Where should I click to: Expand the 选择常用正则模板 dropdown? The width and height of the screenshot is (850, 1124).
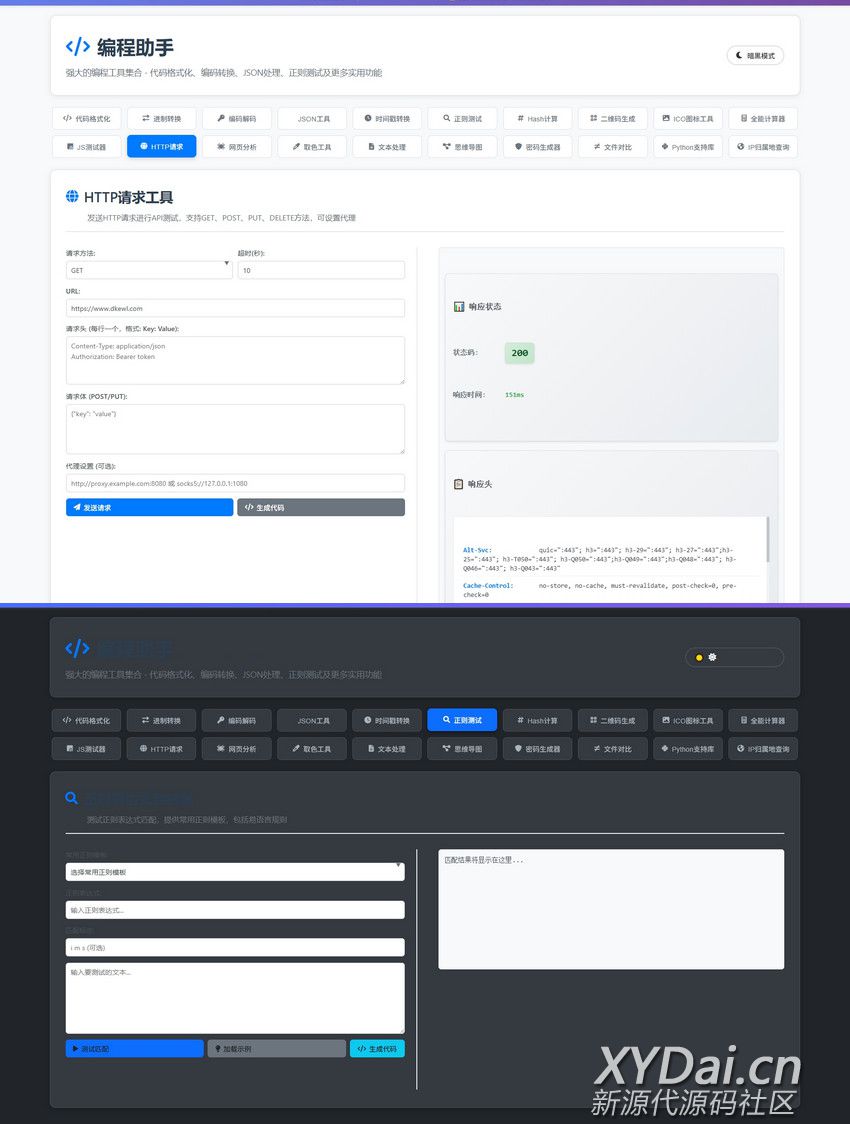pyautogui.click(x=235, y=872)
